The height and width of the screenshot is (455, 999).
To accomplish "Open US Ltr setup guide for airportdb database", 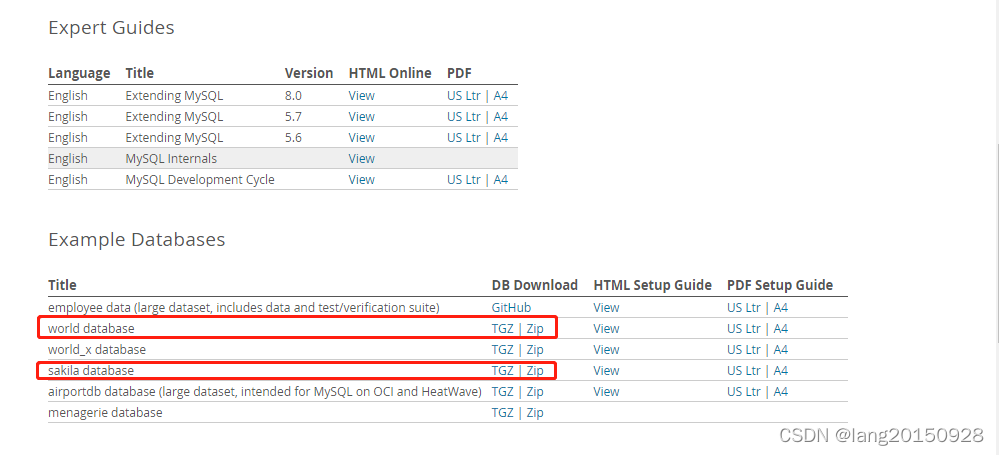I will (x=744, y=393).
